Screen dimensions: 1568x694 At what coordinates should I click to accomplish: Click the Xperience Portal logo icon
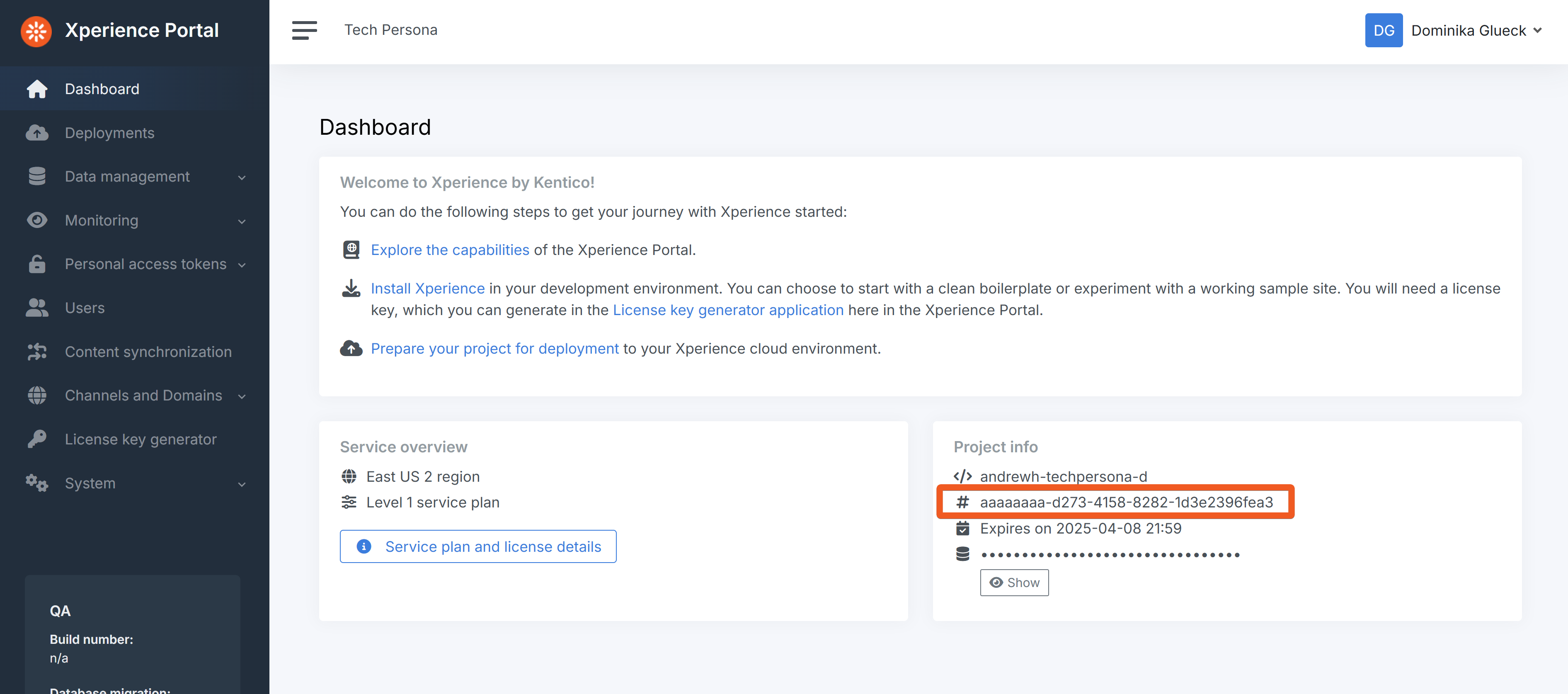coord(36,31)
